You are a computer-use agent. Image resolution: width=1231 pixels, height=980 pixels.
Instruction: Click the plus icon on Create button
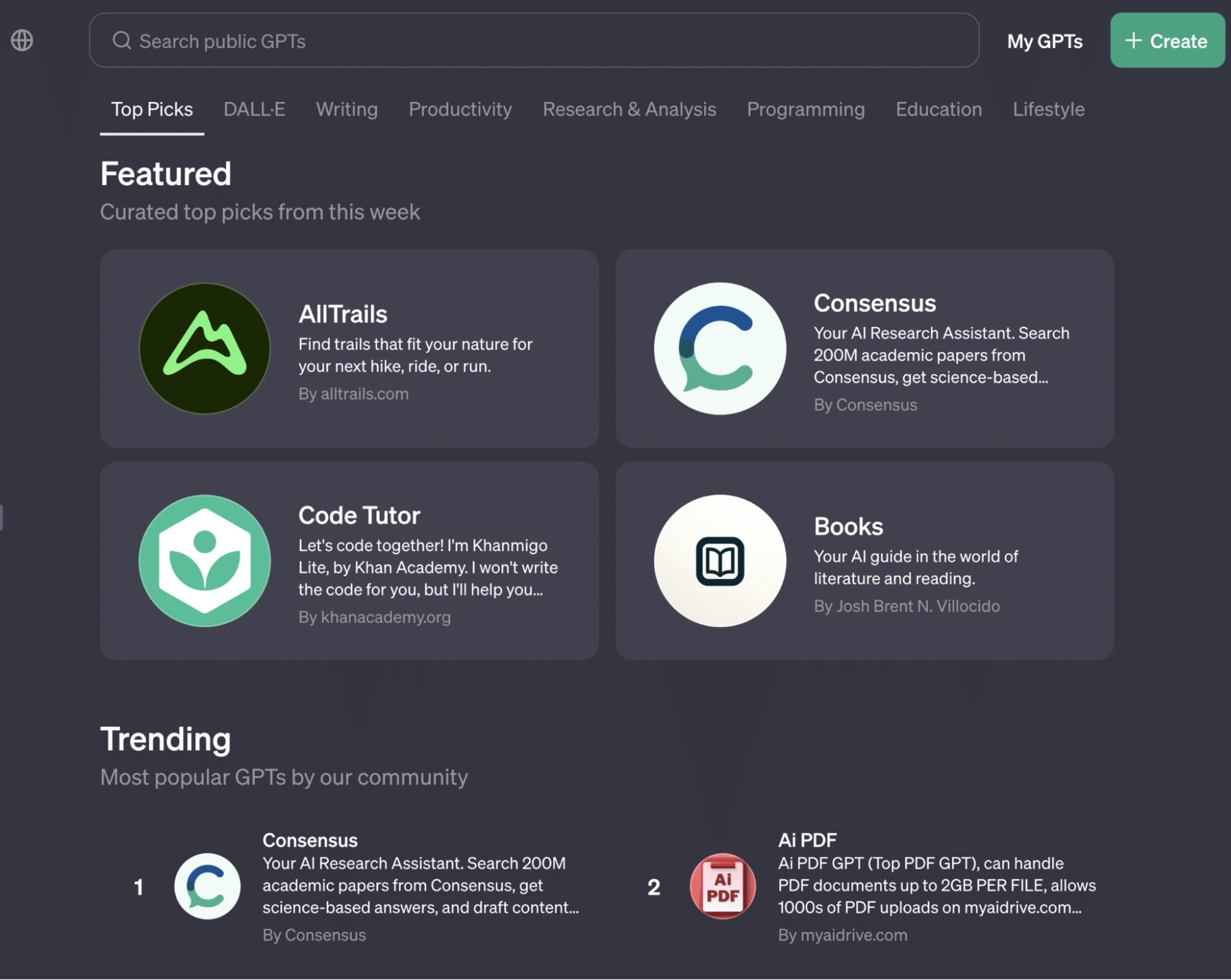click(1133, 41)
